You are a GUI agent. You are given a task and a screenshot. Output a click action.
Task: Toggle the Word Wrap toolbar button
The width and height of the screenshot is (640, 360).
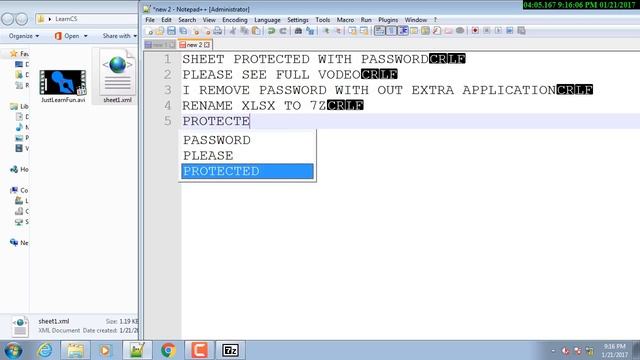click(379, 31)
